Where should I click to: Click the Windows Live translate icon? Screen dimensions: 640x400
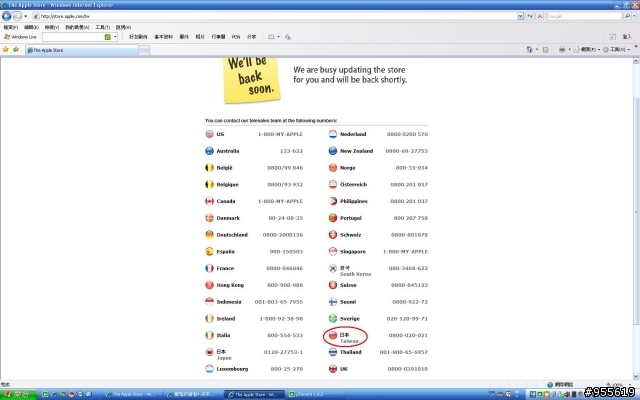coord(288,37)
